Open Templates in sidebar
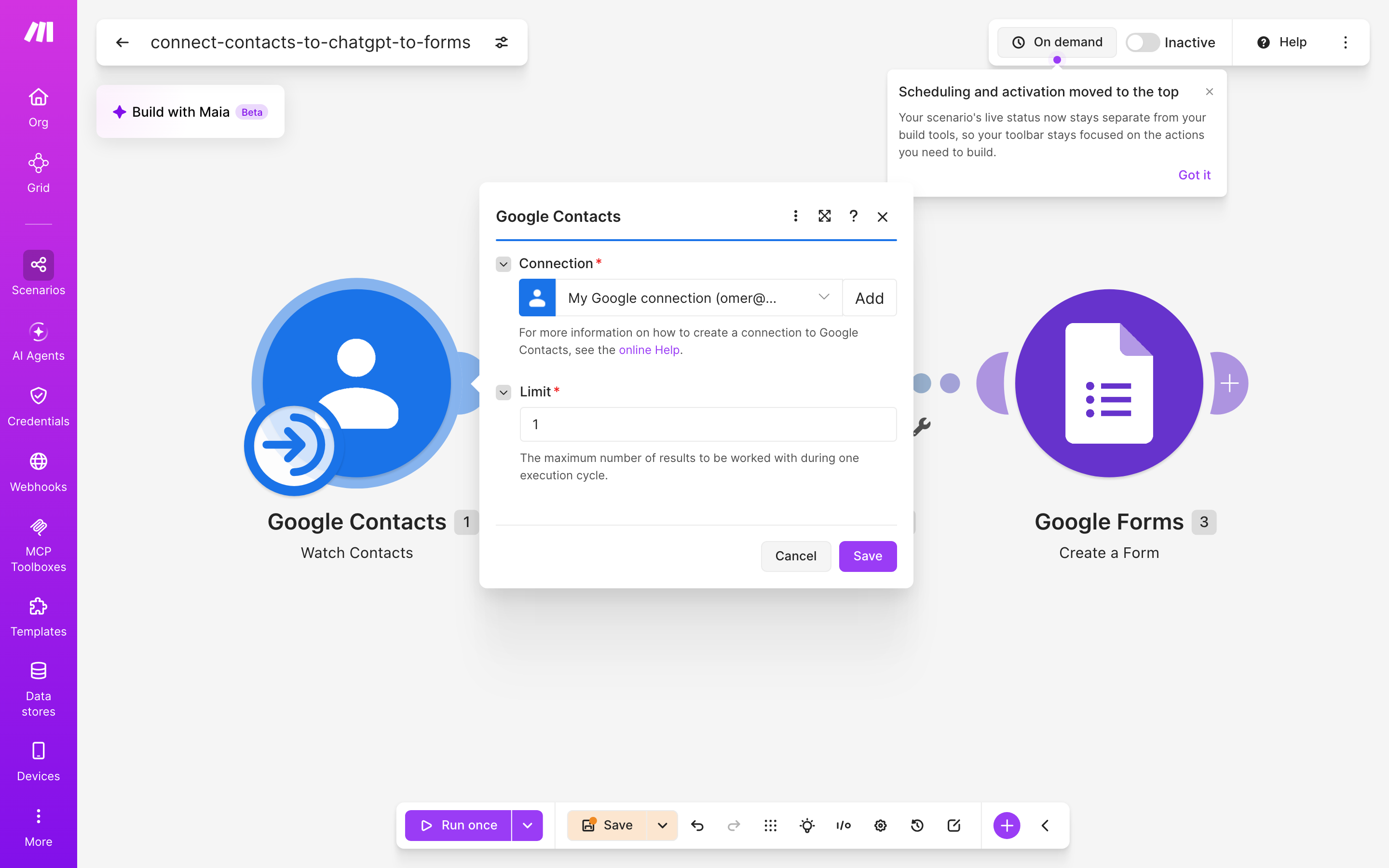 (x=39, y=617)
